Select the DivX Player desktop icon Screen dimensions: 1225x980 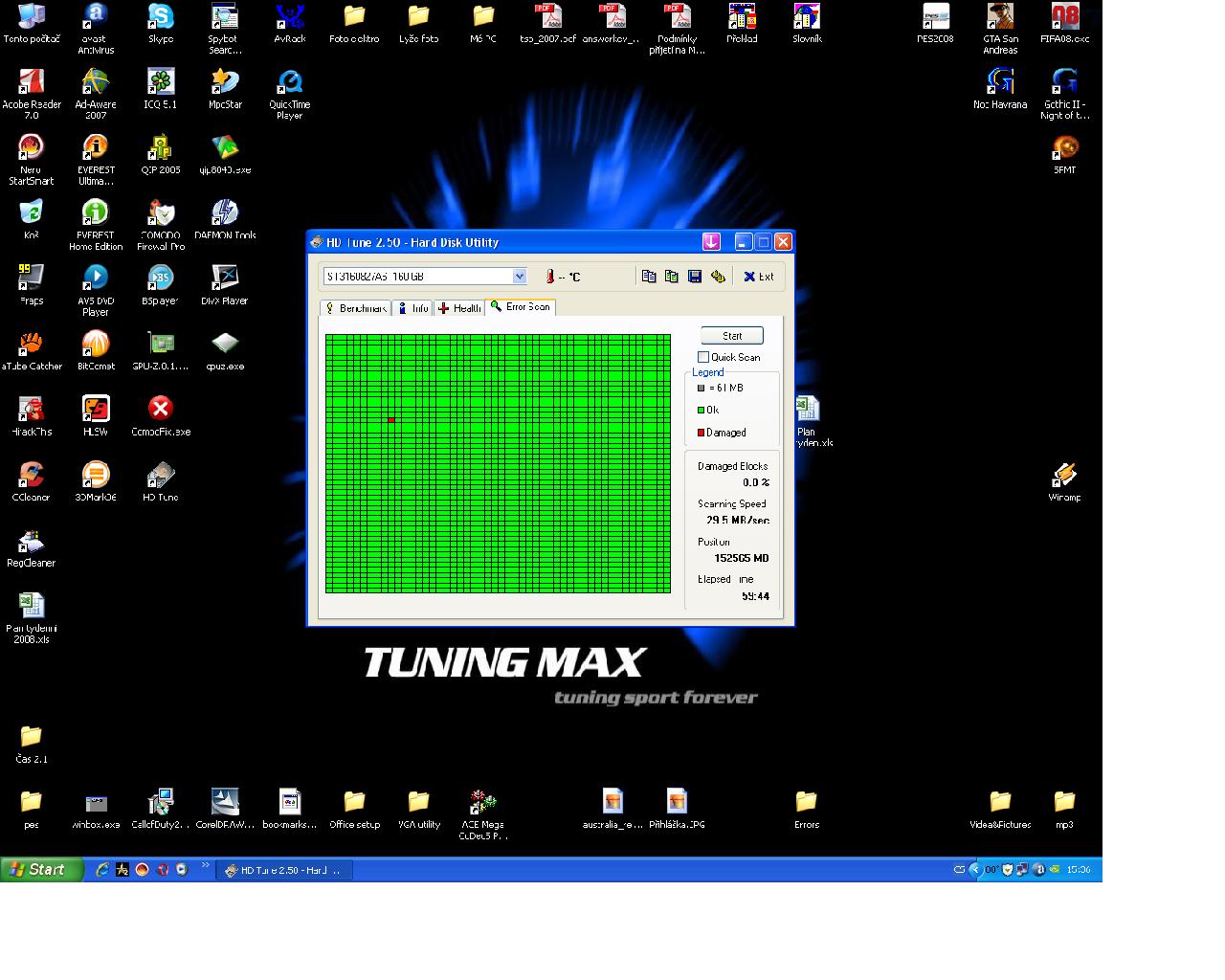[x=225, y=284]
